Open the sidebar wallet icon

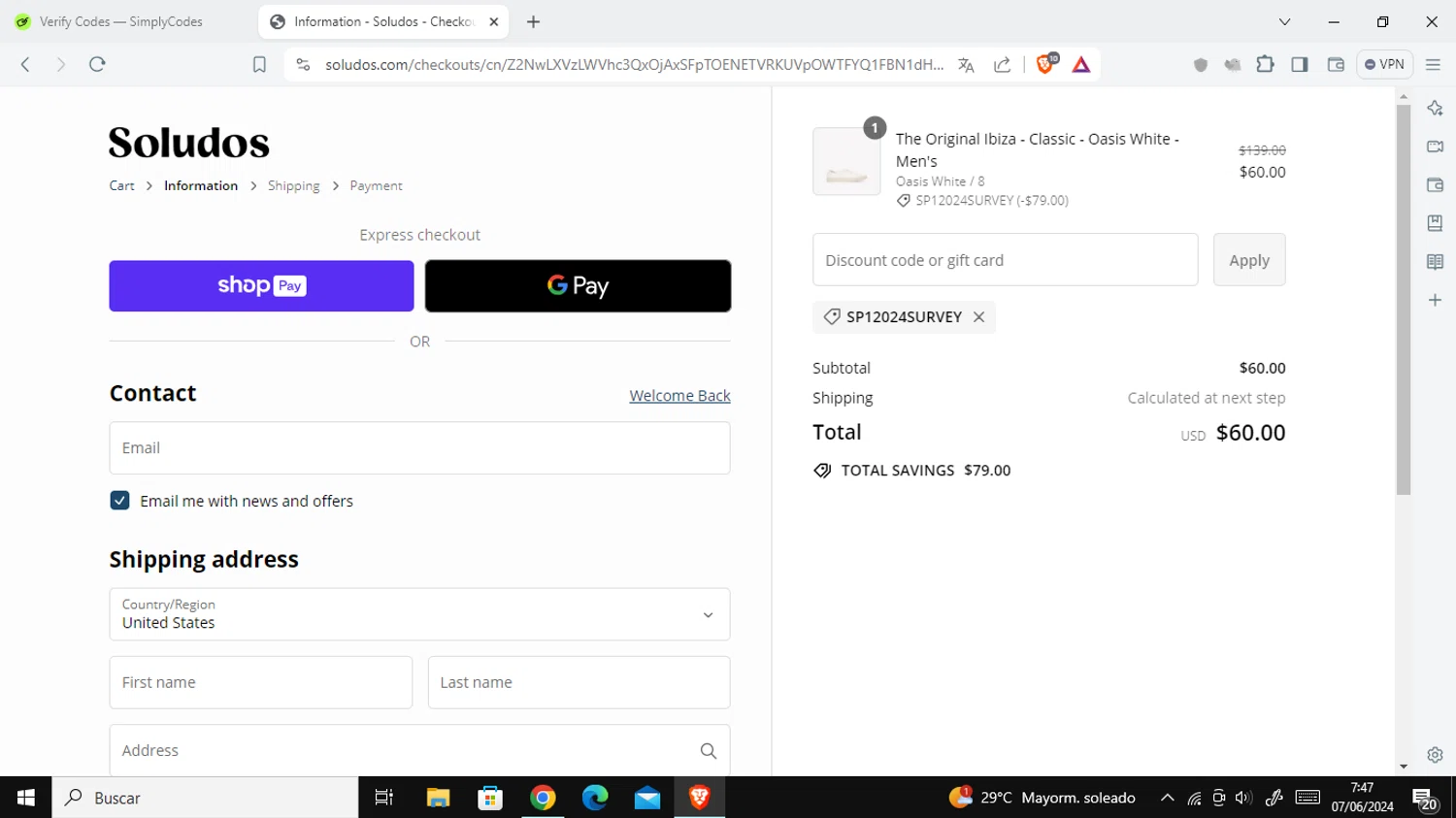coord(1435,184)
